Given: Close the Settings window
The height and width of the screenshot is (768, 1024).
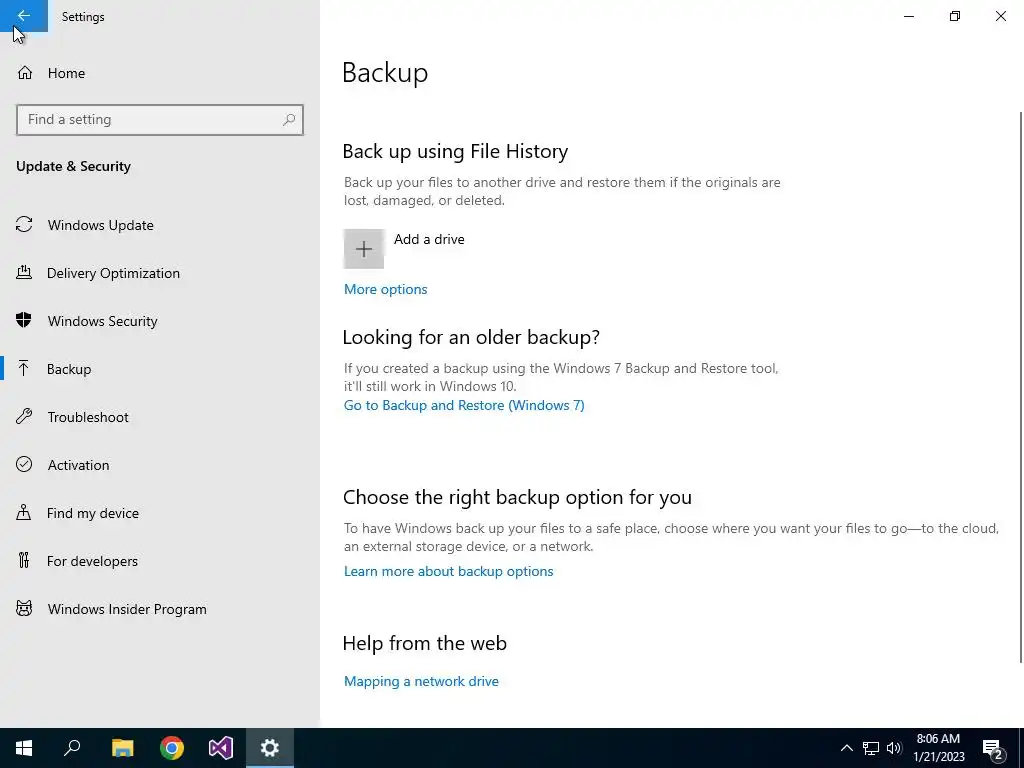Looking at the screenshot, I should pos(1000,16).
